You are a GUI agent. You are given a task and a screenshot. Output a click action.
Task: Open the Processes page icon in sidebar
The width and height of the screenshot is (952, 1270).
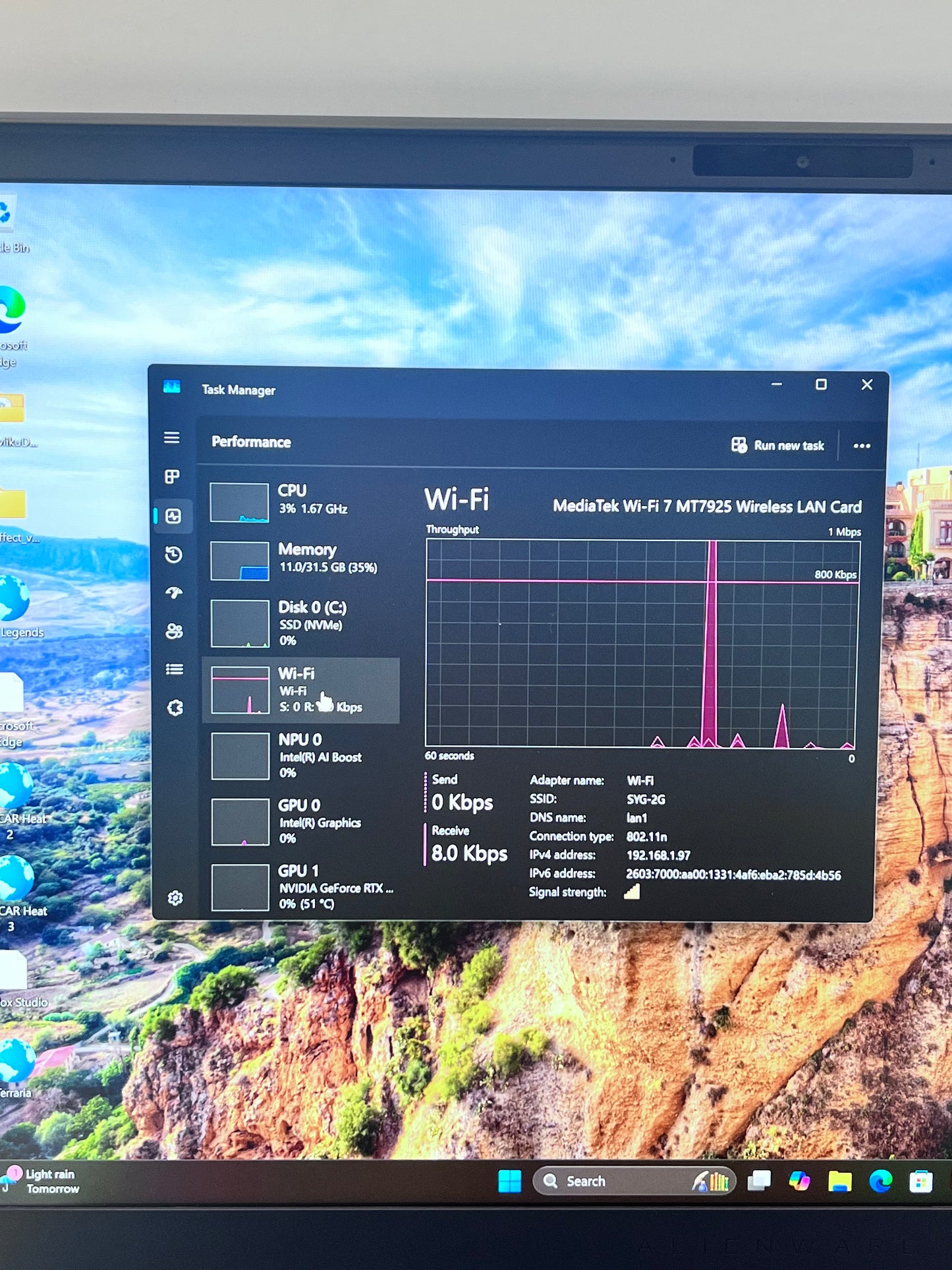[x=172, y=476]
